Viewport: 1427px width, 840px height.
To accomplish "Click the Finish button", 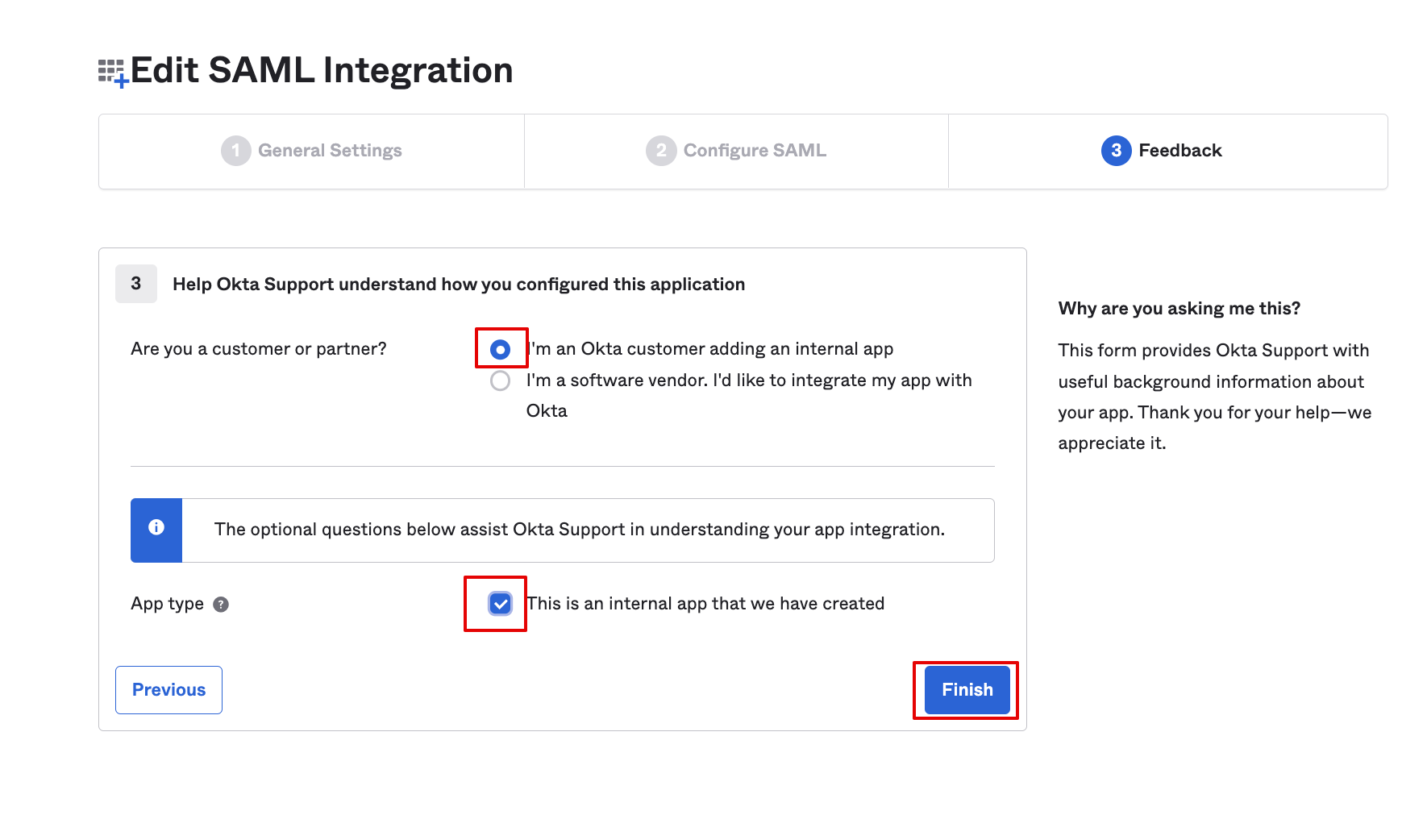I will pyautogui.click(x=967, y=690).
